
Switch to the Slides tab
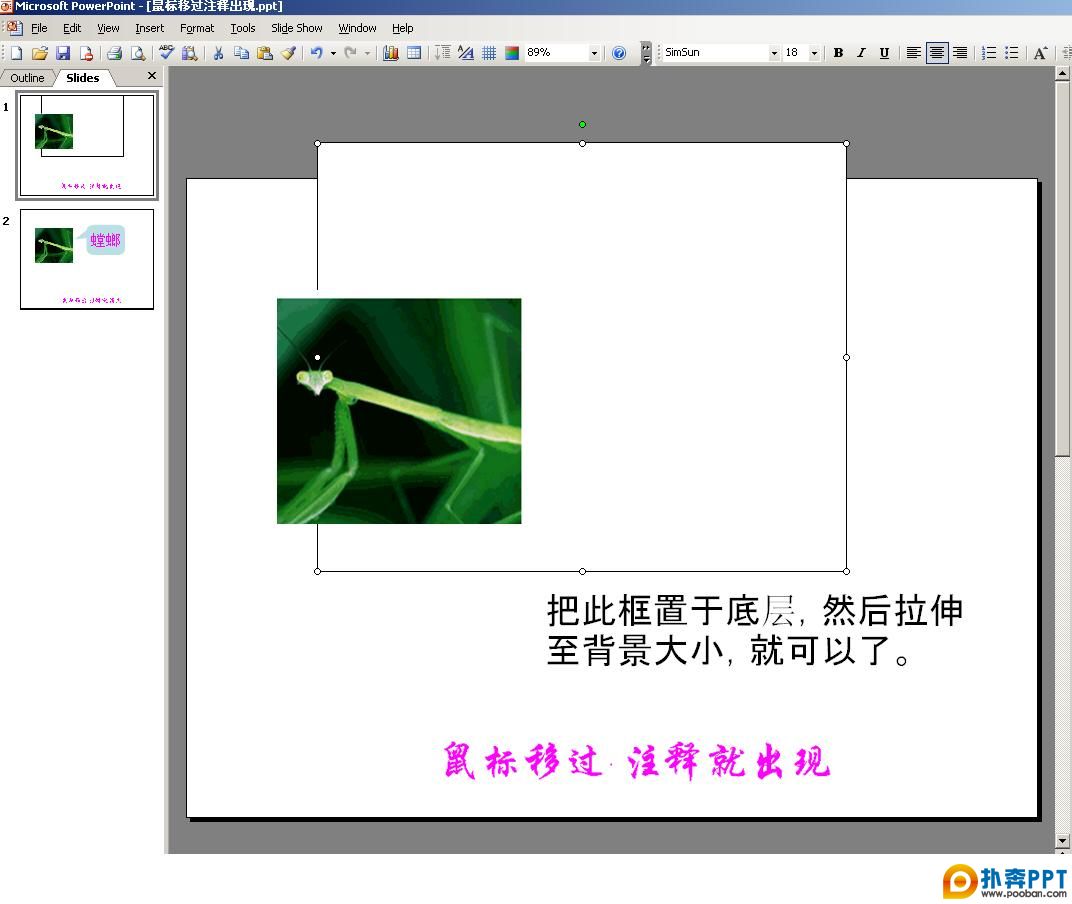(x=83, y=78)
